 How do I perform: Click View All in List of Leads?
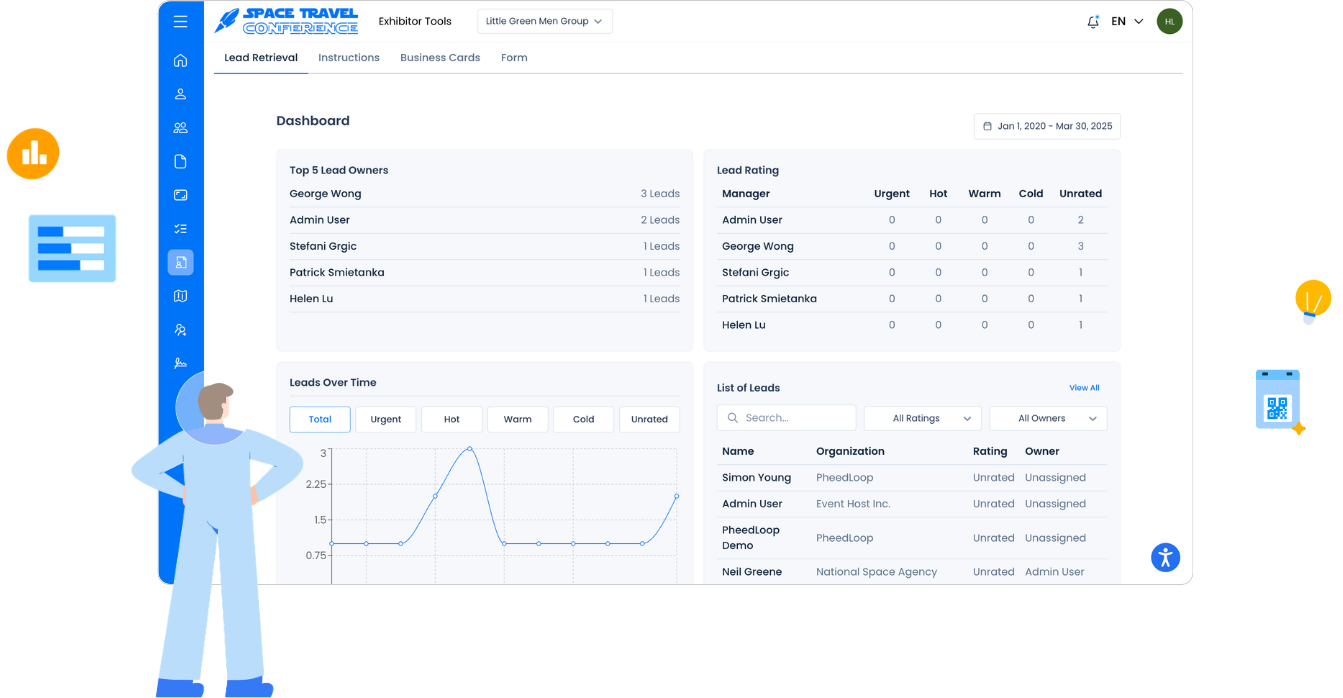(1084, 388)
